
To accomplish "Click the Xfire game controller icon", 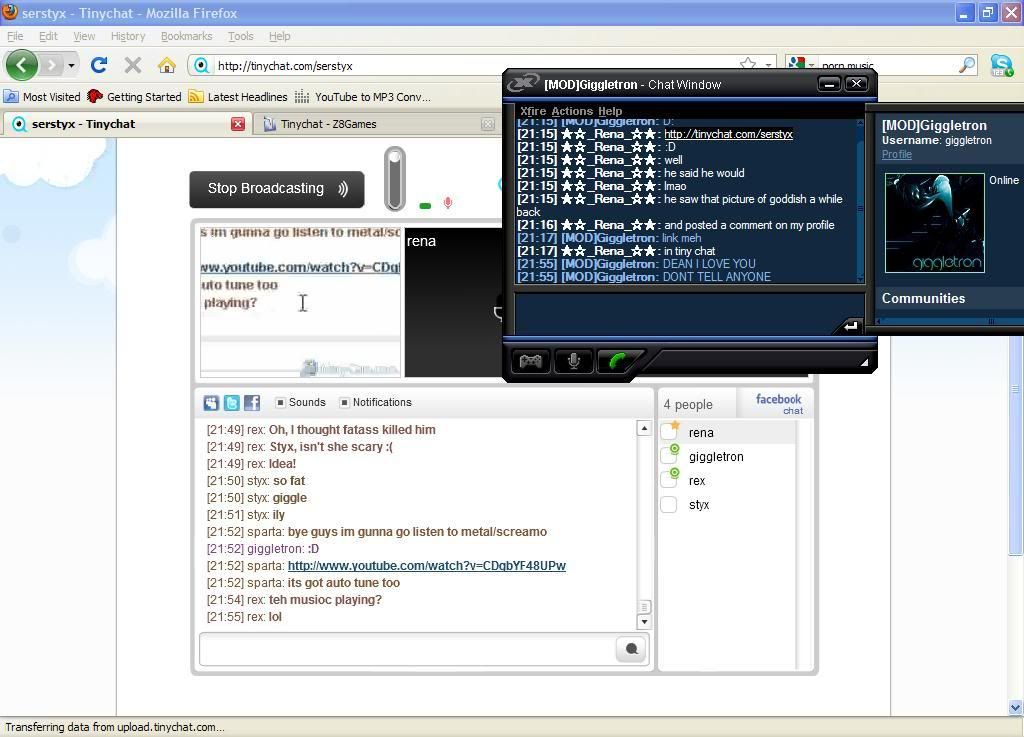I will point(530,361).
